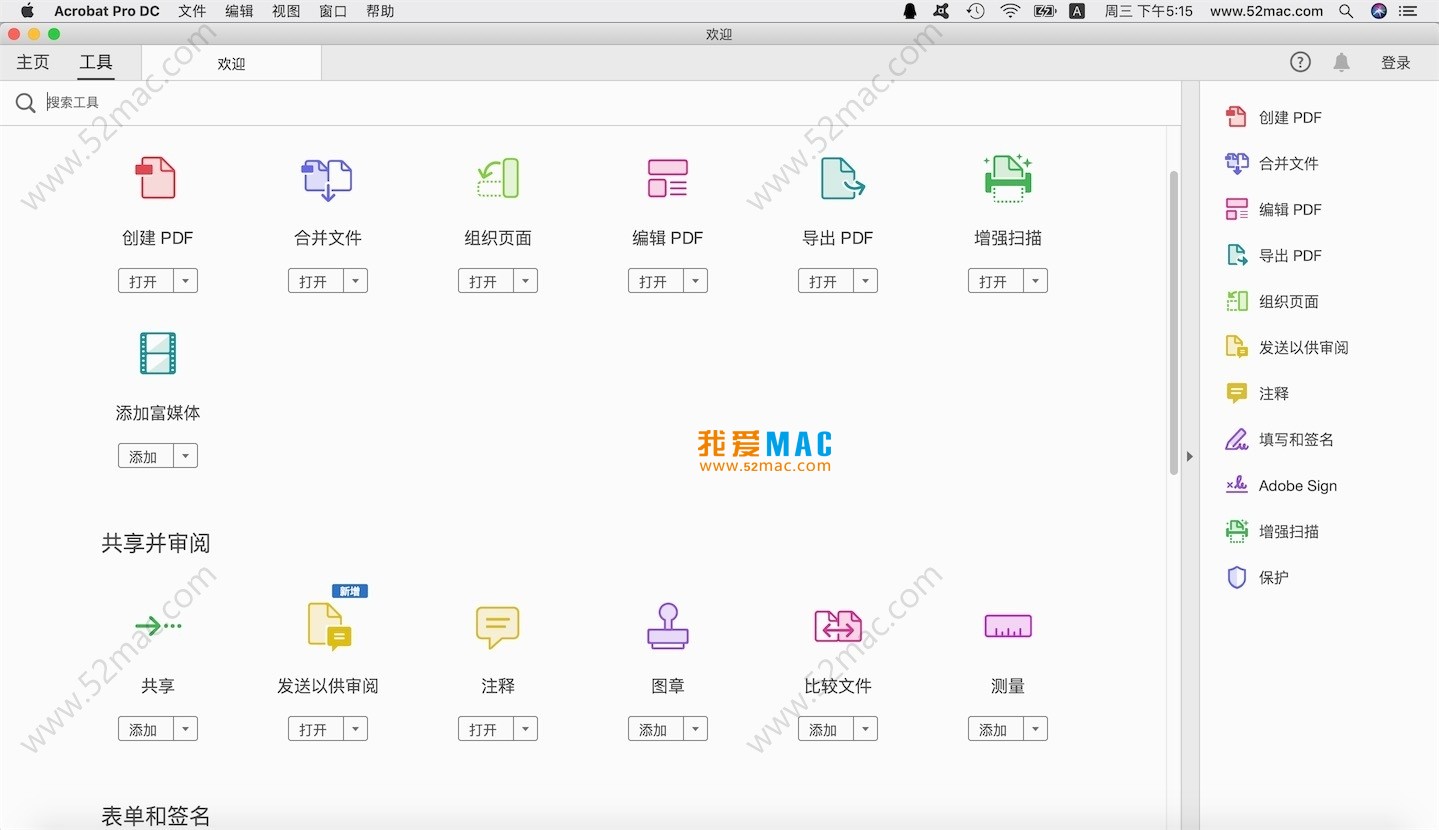Click the Export PDF (导出 PDF) large icon
The image size is (1439, 830).
tap(842, 178)
